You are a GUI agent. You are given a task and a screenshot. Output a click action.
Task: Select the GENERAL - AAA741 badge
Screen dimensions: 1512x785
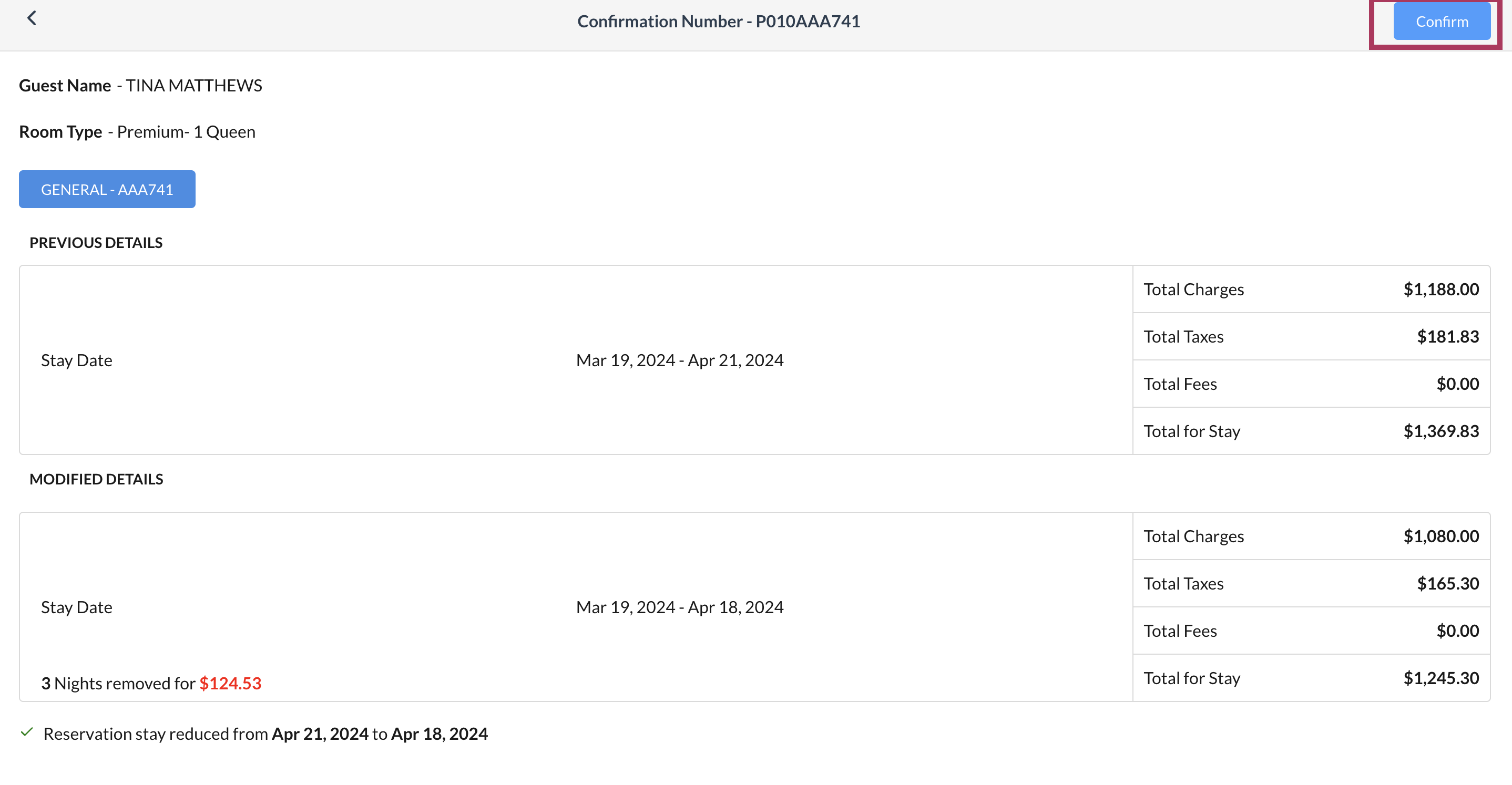(x=107, y=189)
